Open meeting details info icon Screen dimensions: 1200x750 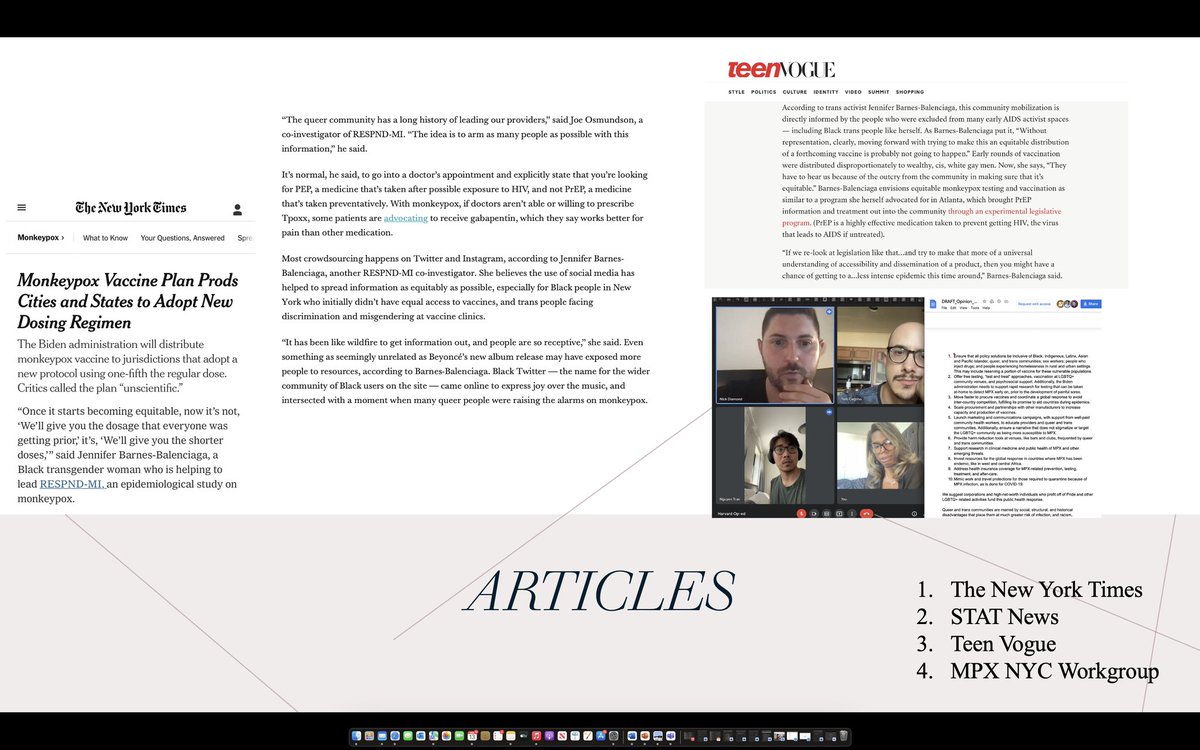click(x=914, y=513)
